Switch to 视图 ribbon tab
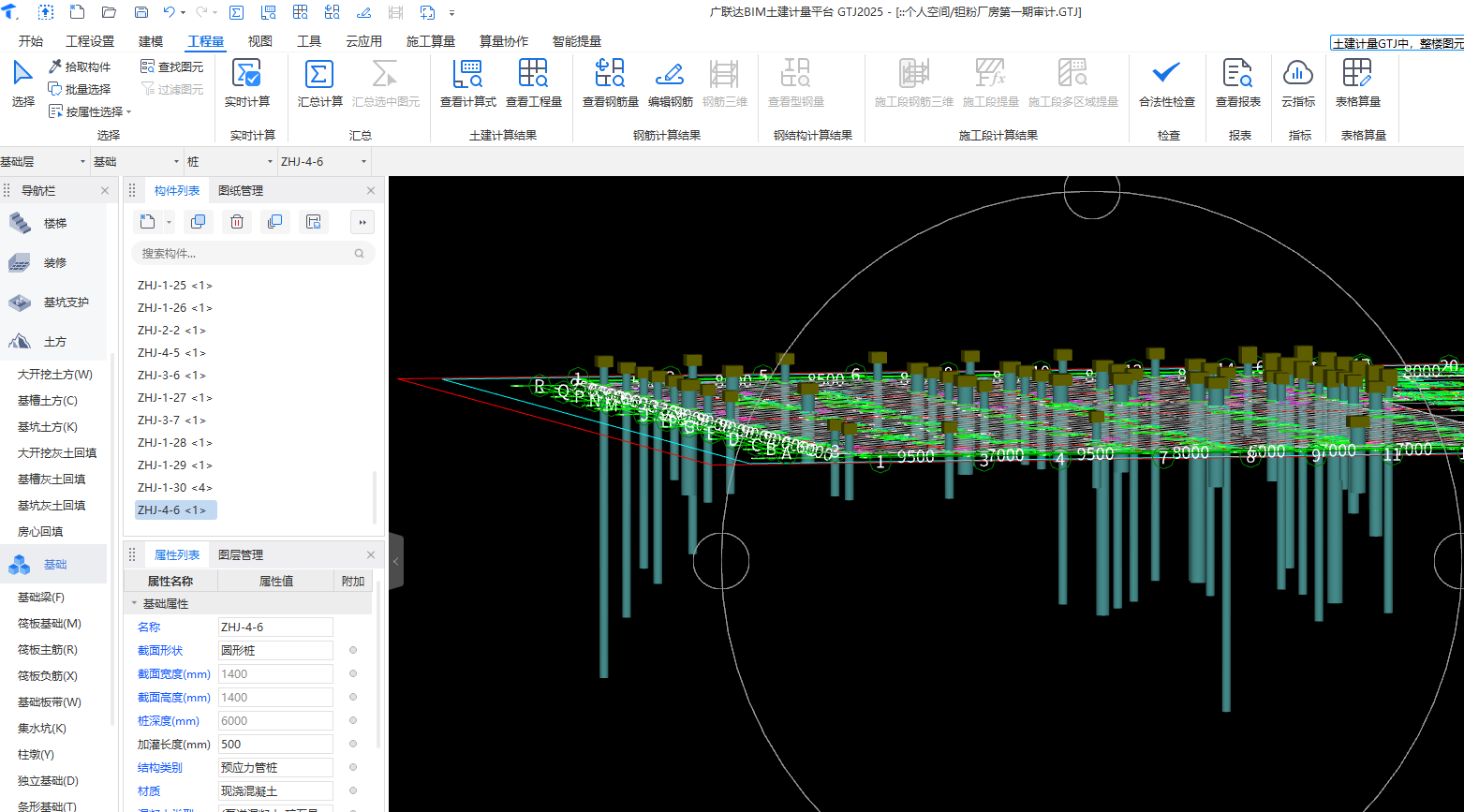The width and height of the screenshot is (1464, 812). point(260,41)
